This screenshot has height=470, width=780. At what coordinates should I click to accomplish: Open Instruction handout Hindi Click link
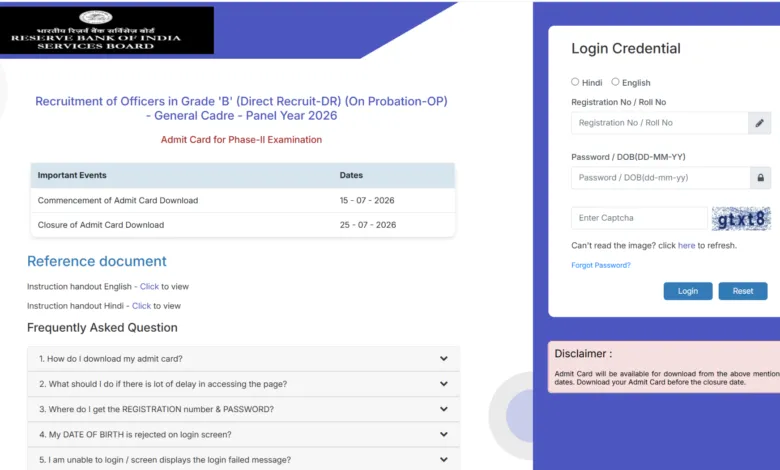(x=141, y=306)
